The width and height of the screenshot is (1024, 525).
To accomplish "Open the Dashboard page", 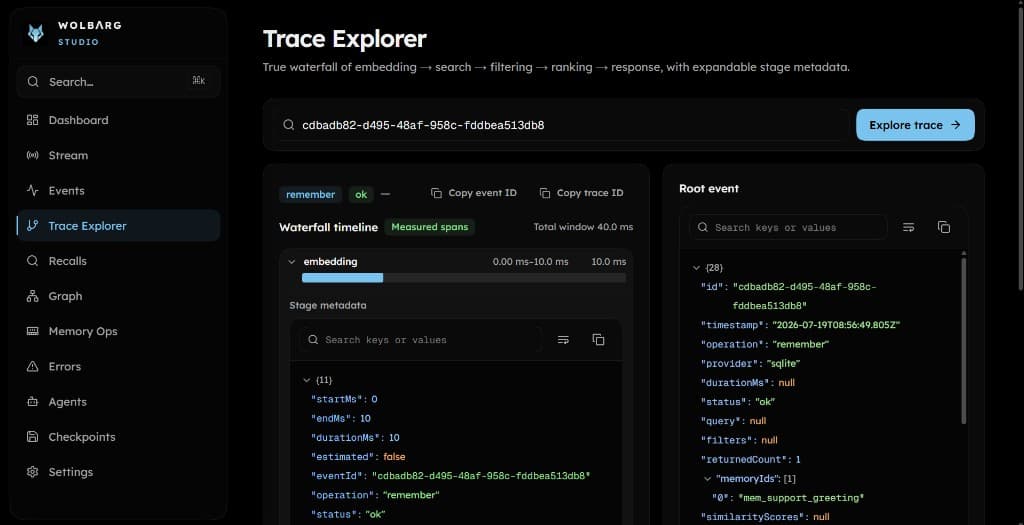I will pos(118,120).
